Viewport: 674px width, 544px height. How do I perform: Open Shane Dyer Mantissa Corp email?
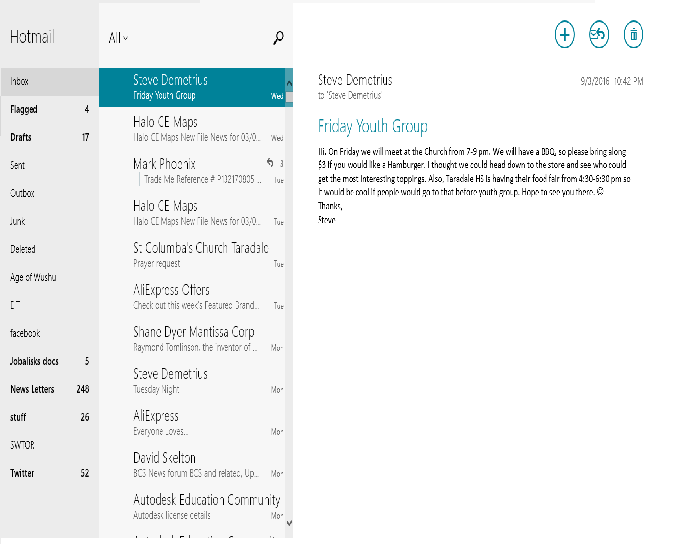coord(192,339)
